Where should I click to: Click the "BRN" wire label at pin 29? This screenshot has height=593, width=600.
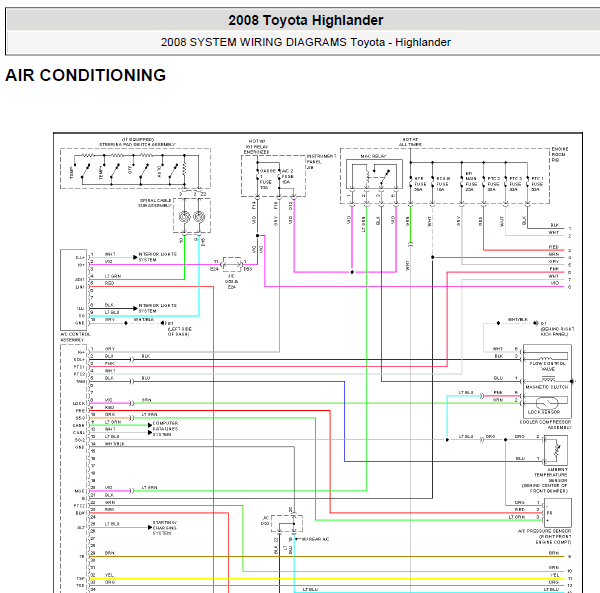coord(109,553)
